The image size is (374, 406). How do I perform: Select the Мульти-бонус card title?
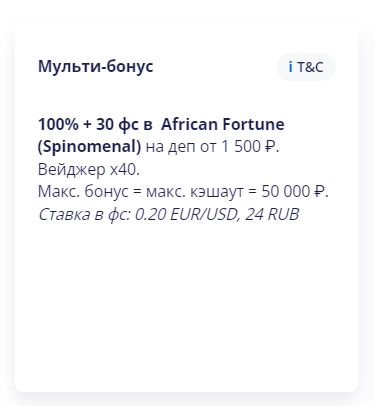96,66
